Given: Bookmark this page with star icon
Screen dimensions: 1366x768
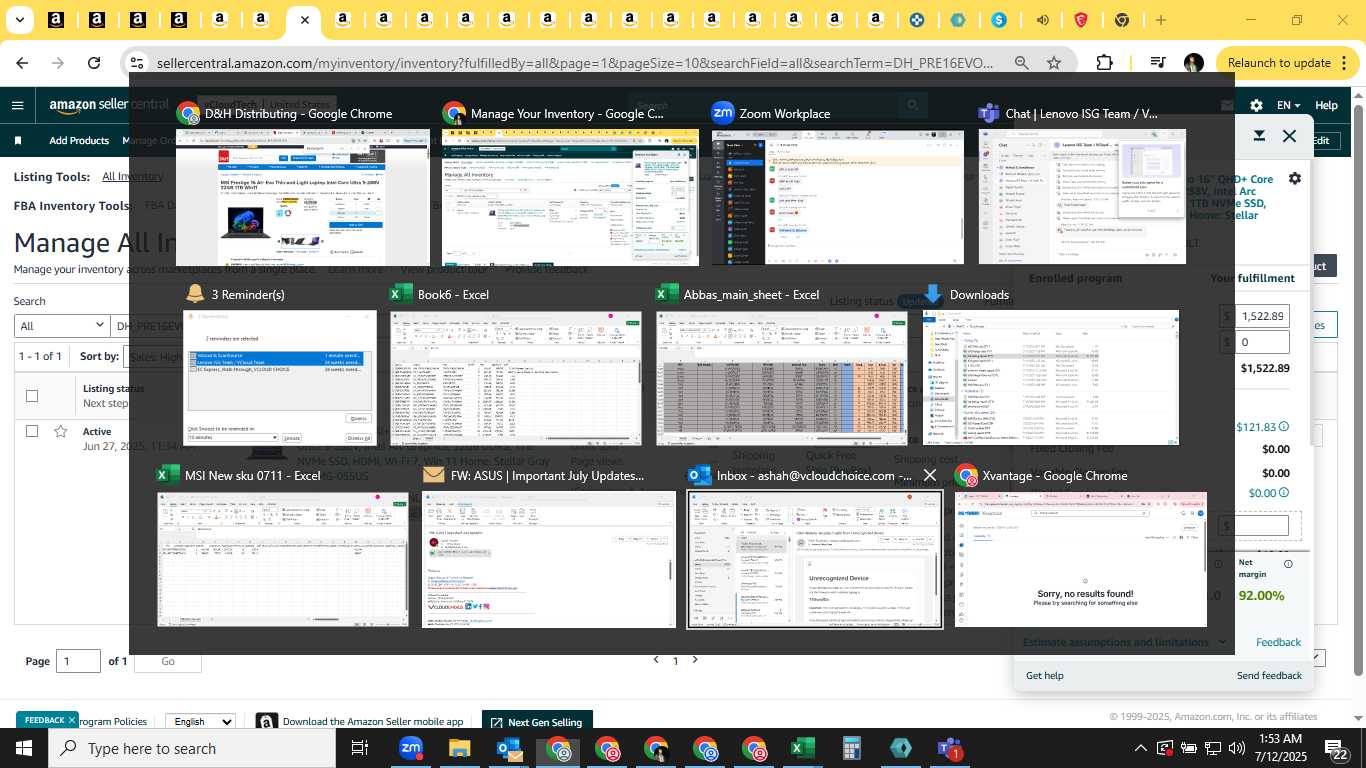Looking at the screenshot, I should (1053, 63).
